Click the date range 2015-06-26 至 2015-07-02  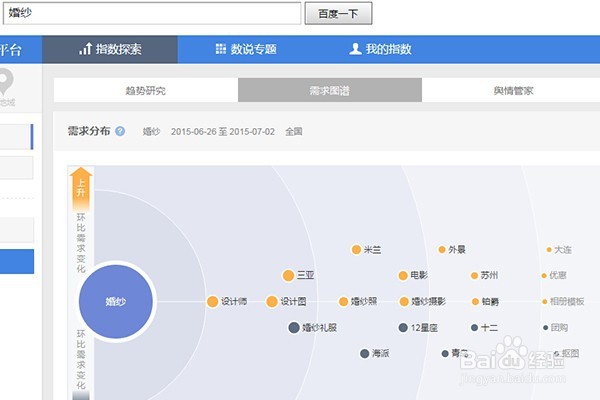tap(223, 132)
